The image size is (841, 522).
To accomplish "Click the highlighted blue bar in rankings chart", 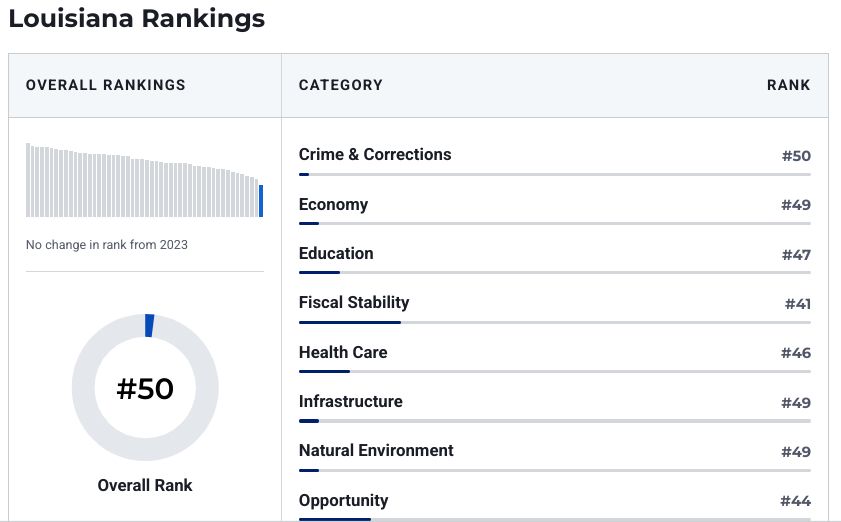I will tap(261, 201).
